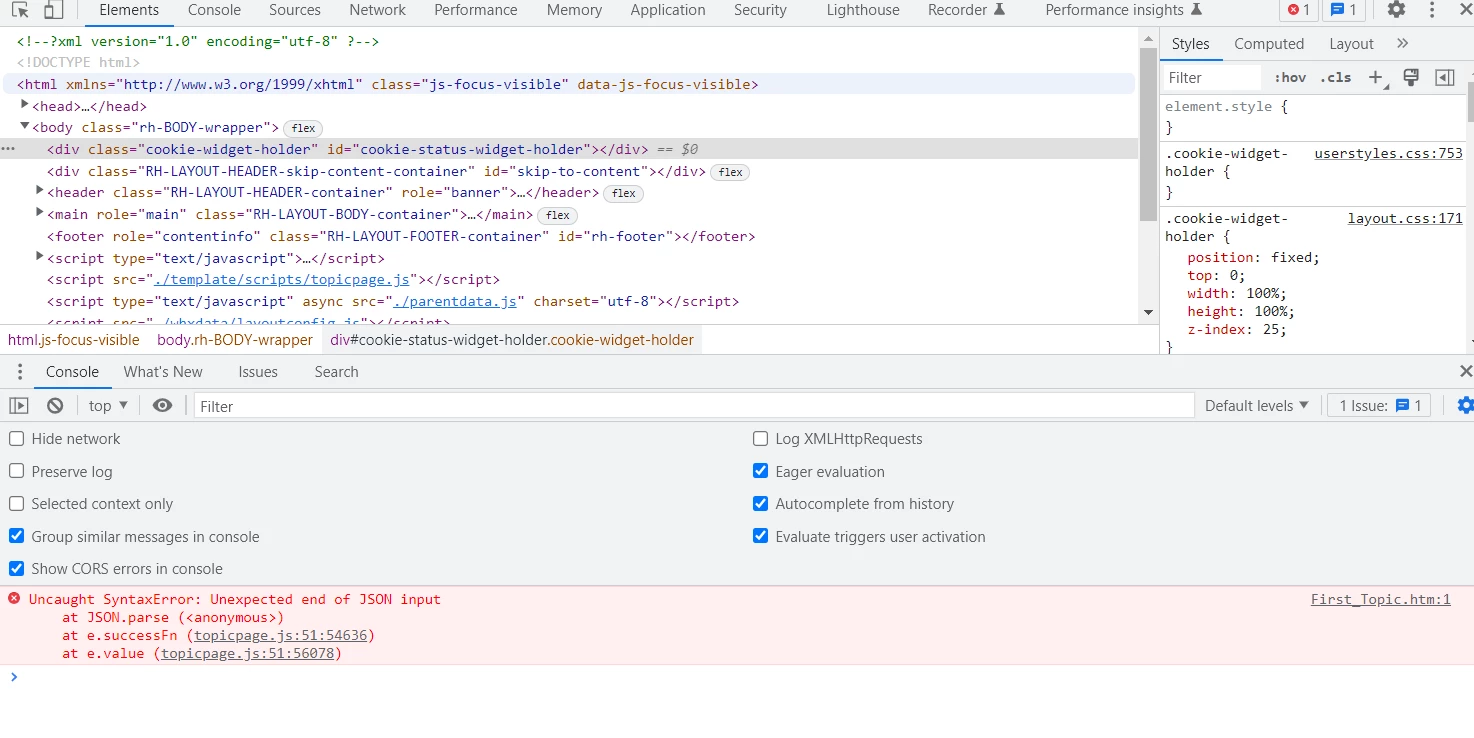Toggle the .cls element classes button
The width and height of the screenshot is (1474, 738).
tap(1335, 77)
